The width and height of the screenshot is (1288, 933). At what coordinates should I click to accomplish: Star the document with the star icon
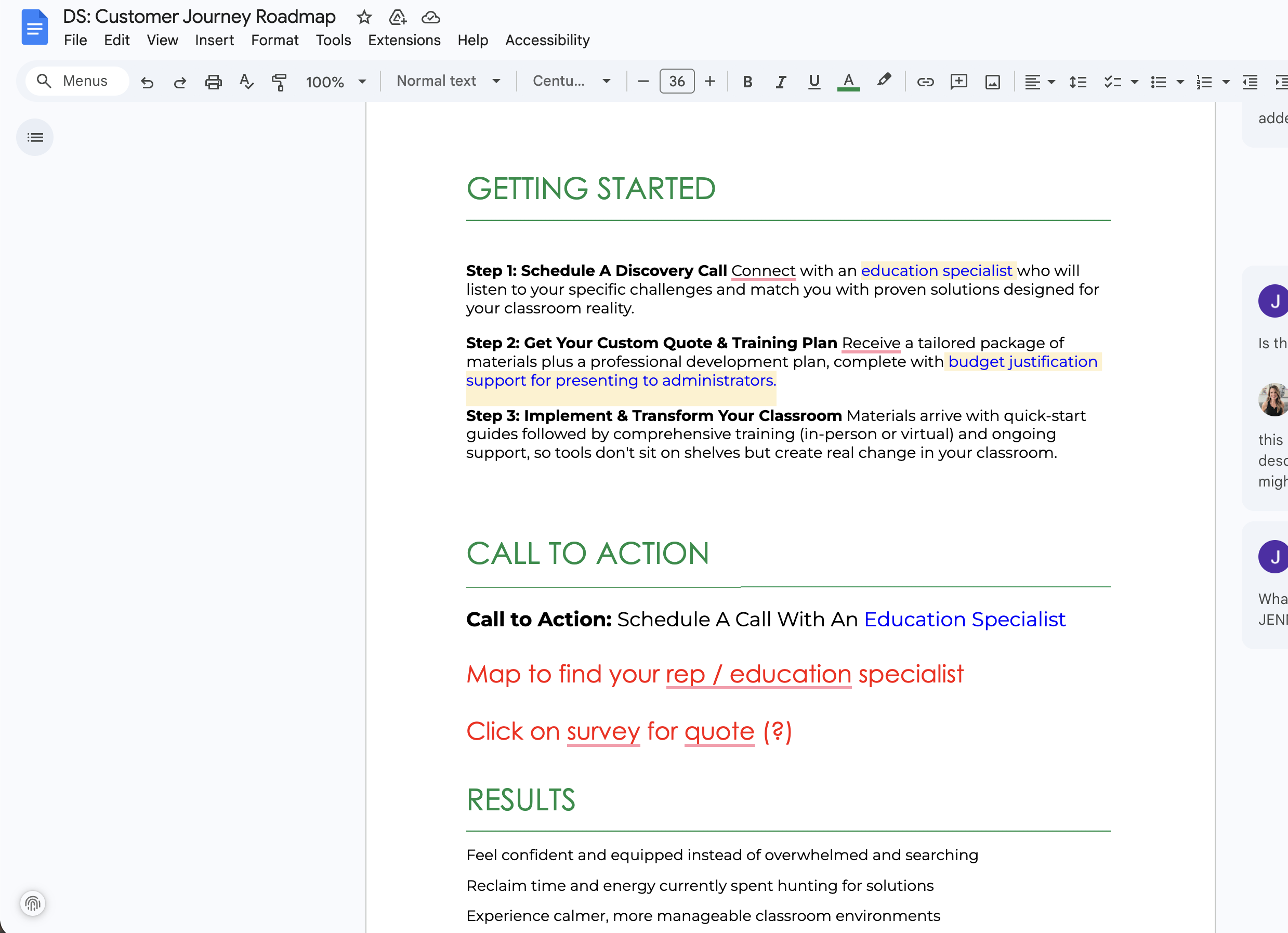[364, 17]
